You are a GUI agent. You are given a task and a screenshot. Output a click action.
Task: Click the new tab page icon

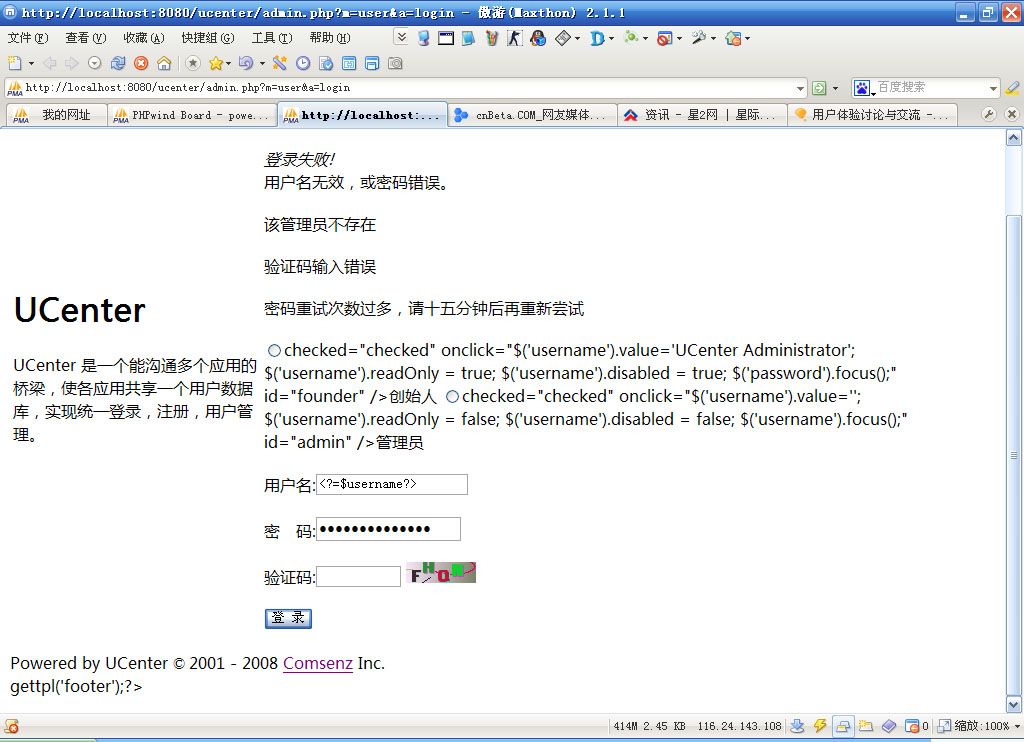point(14,63)
